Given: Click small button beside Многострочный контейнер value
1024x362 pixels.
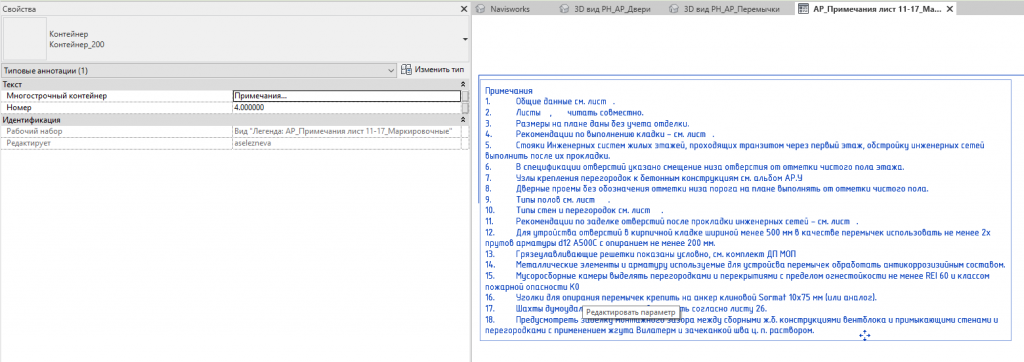Looking at the screenshot, I should pos(465,96).
